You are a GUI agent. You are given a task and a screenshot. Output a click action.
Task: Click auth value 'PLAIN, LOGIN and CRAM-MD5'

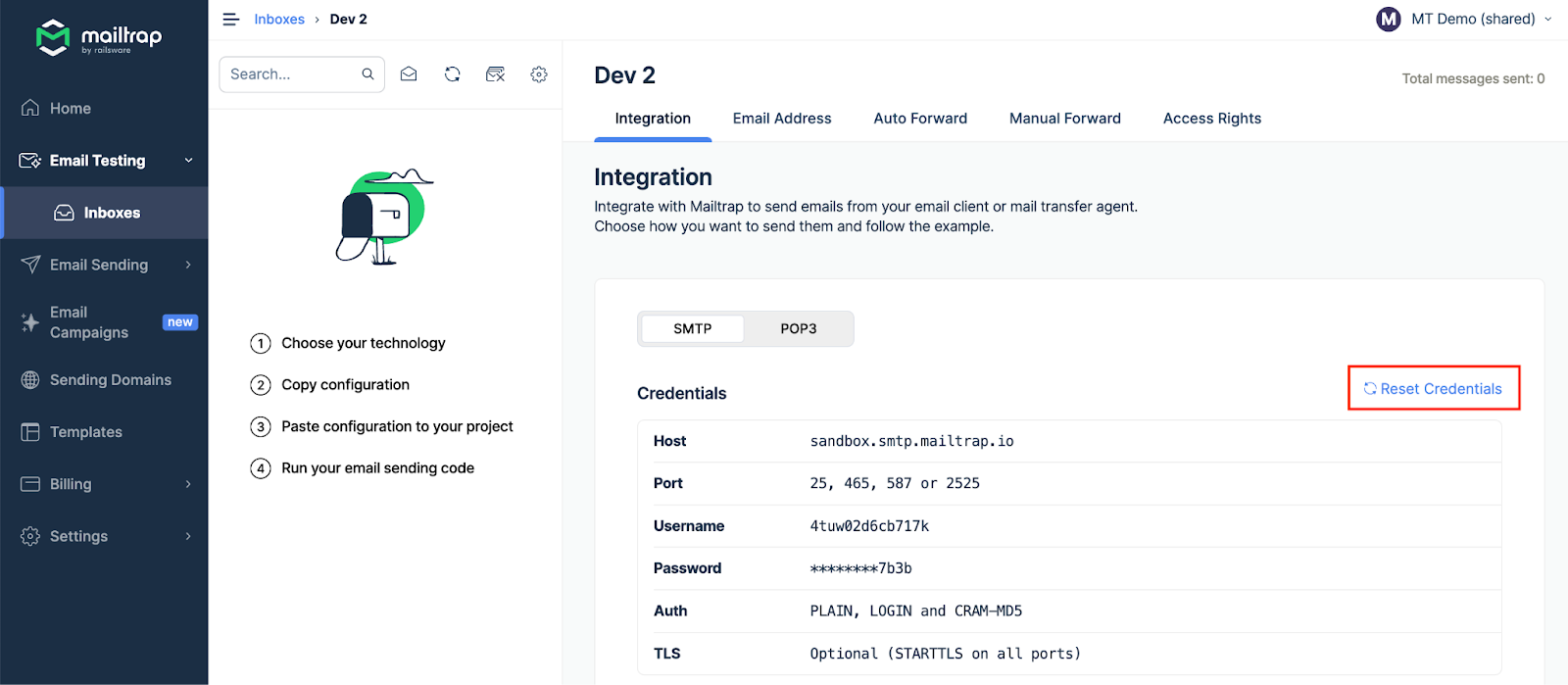(x=916, y=611)
